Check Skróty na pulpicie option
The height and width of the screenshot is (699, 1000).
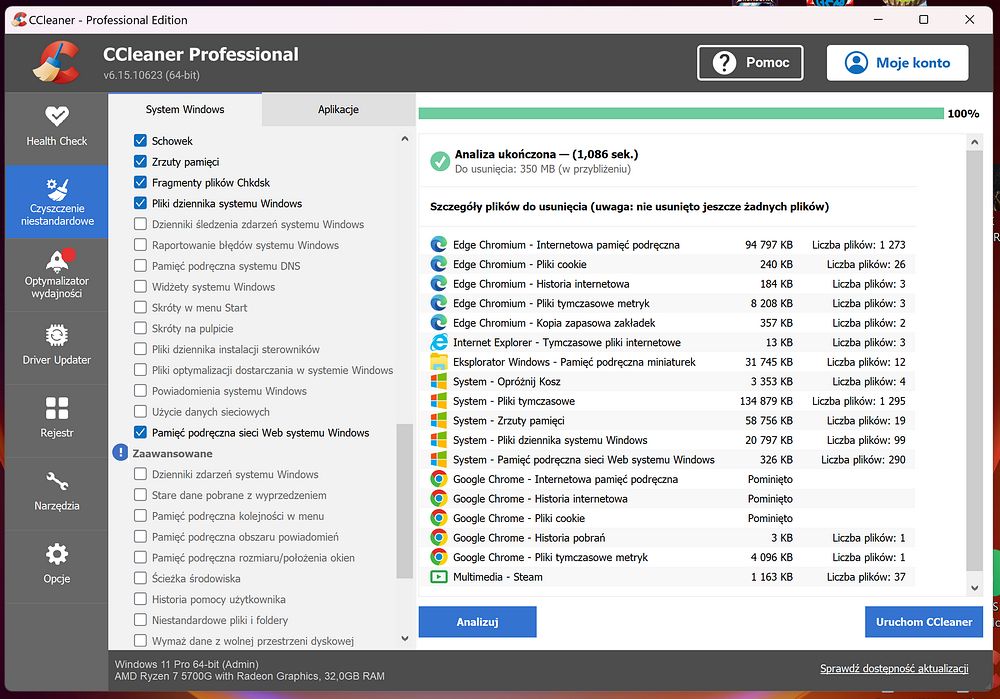coord(140,328)
